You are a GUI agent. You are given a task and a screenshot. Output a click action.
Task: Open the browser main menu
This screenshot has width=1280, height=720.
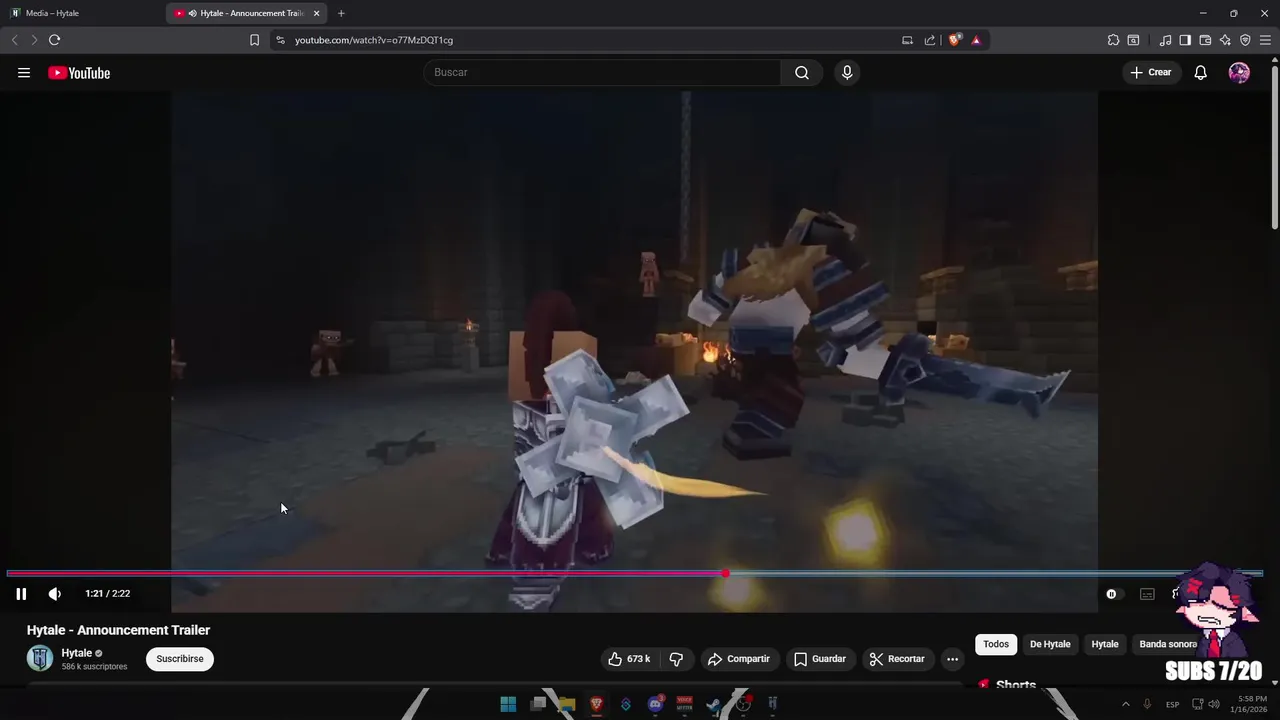tap(1265, 40)
